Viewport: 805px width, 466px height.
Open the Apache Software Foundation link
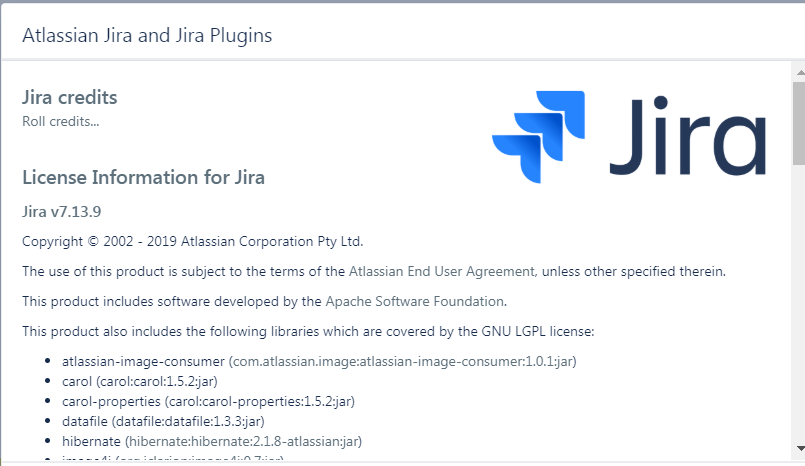click(x=415, y=301)
